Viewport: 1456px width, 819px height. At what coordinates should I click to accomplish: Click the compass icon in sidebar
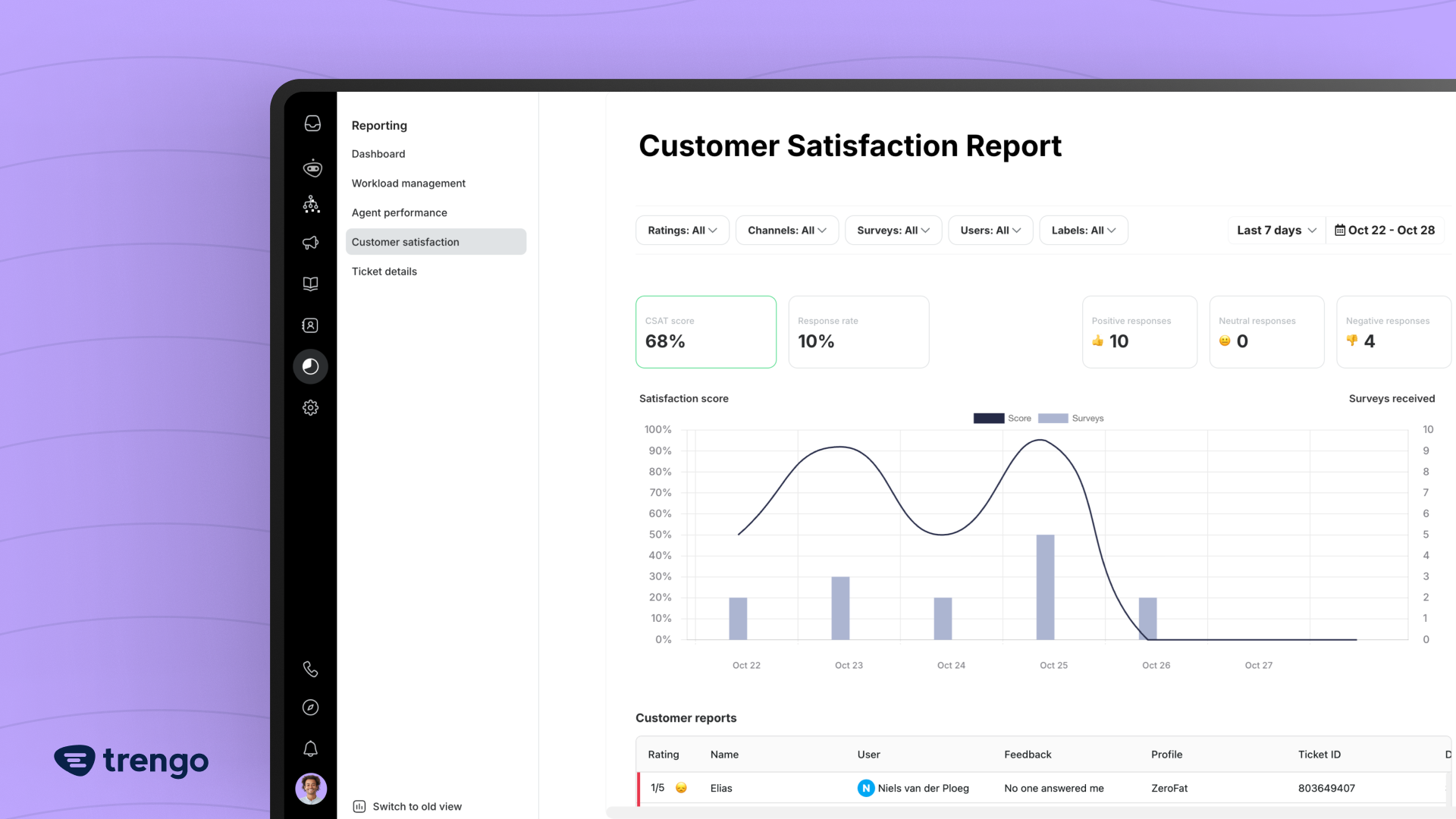point(311,708)
